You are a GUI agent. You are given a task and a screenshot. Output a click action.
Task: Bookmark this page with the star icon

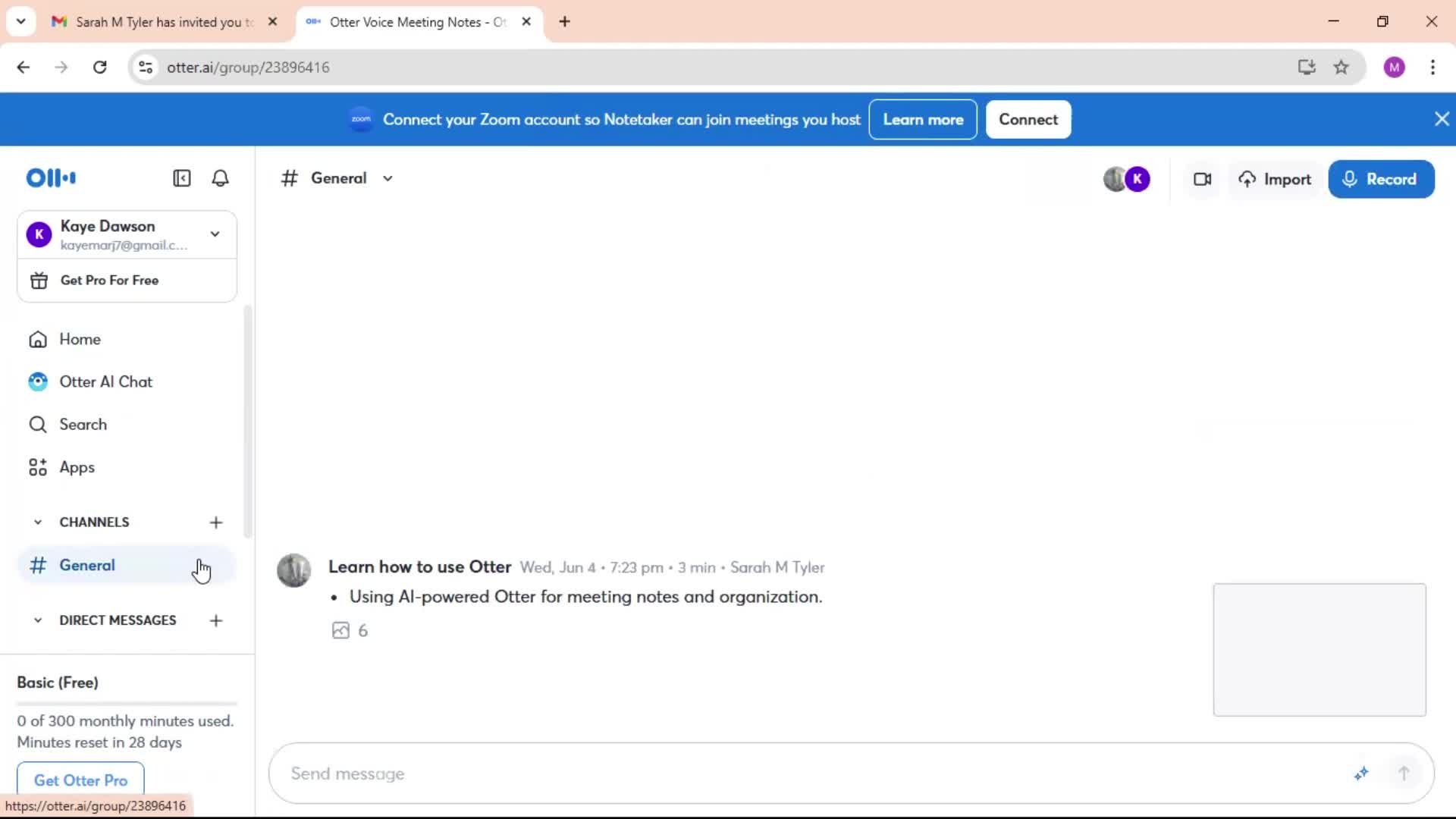pyautogui.click(x=1341, y=67)
